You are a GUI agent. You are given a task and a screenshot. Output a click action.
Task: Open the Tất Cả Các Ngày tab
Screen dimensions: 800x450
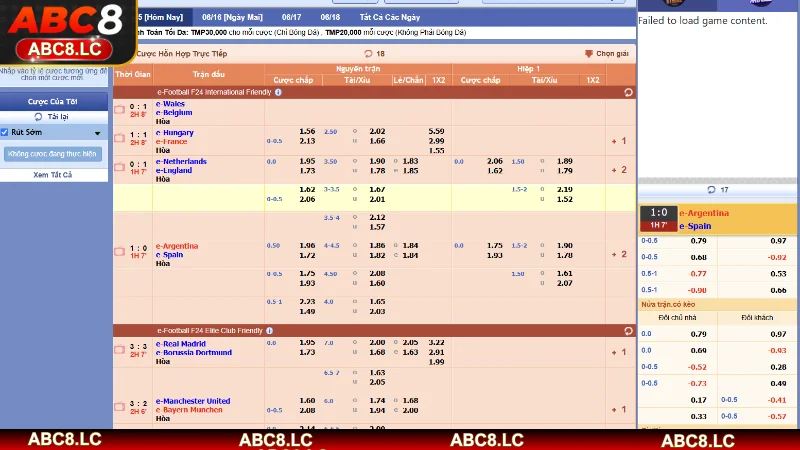click(390, 17)
